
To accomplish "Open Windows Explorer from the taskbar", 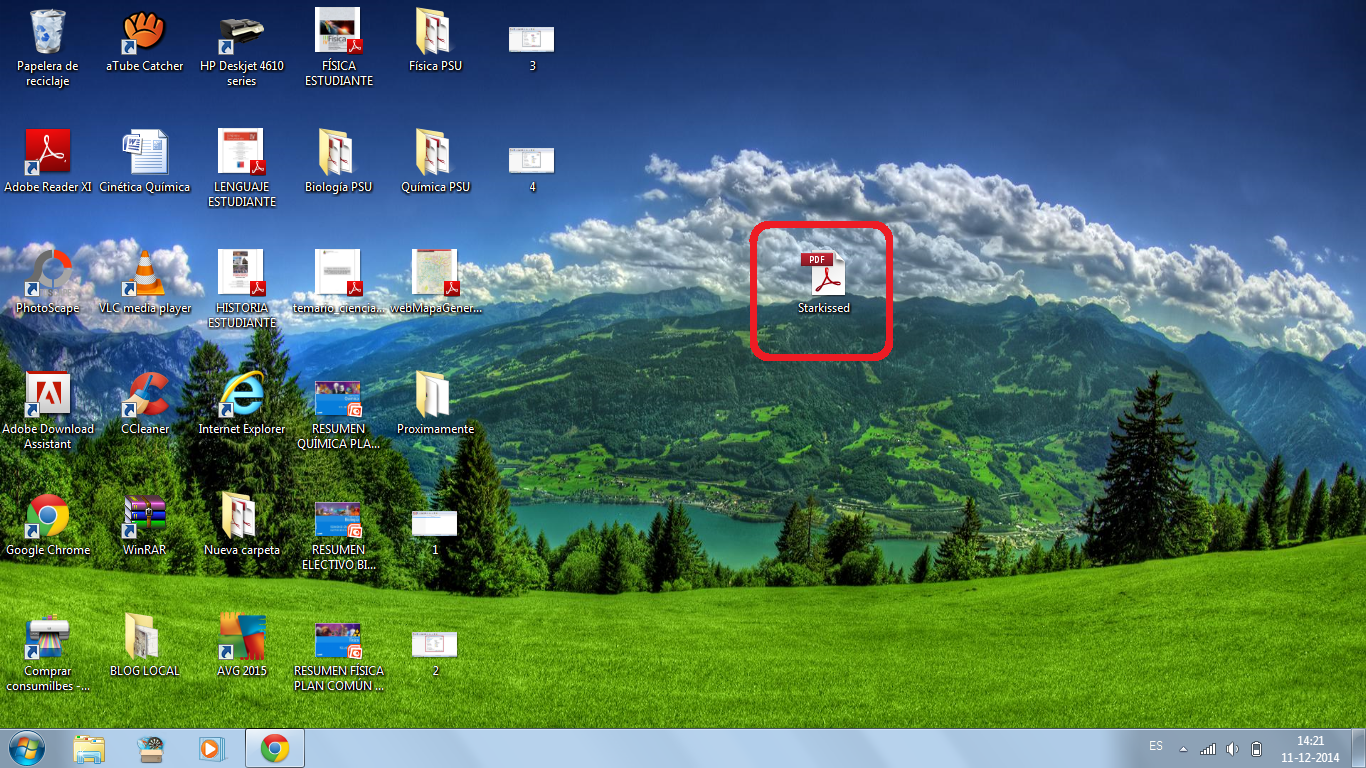I will click(x=89, y=748).
